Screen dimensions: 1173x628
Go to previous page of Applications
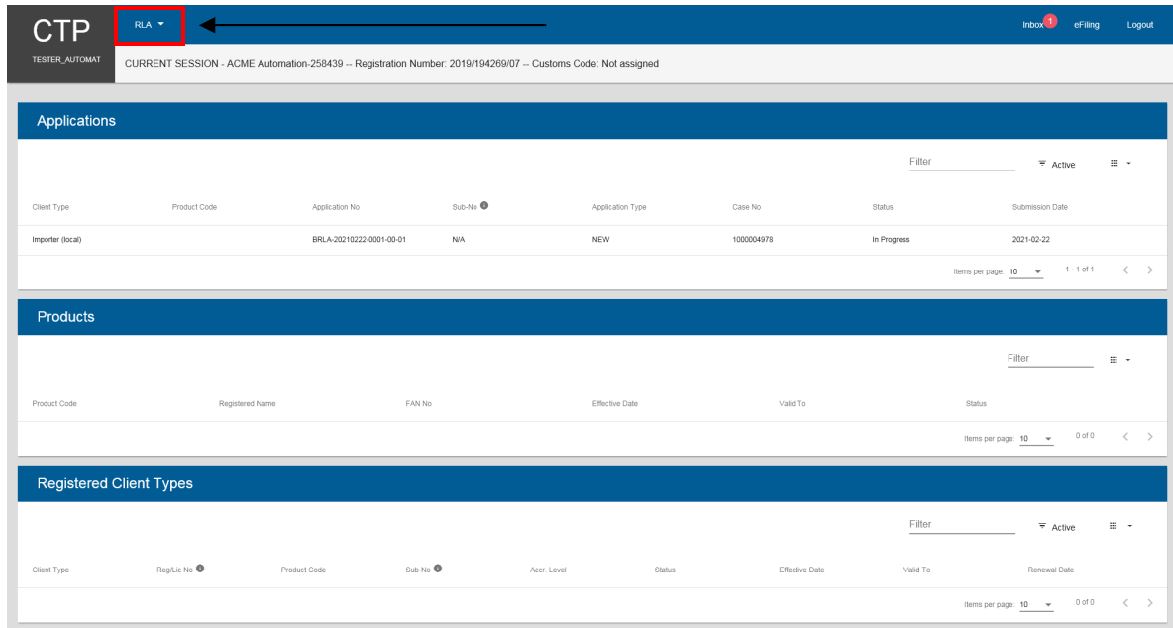click(1125, 270)
